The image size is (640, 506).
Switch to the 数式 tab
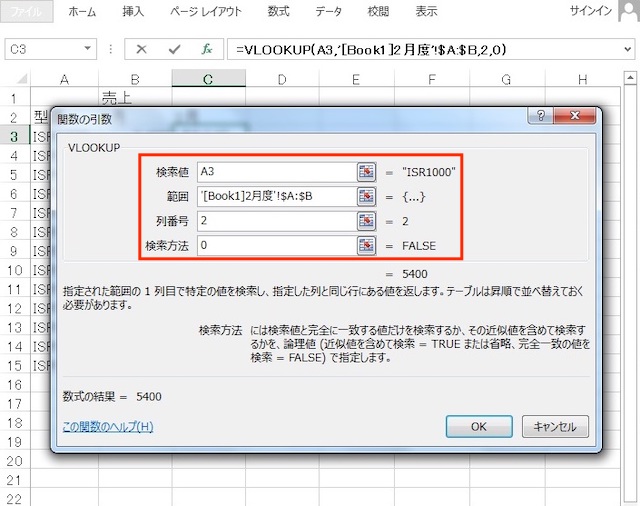point(278,11)
